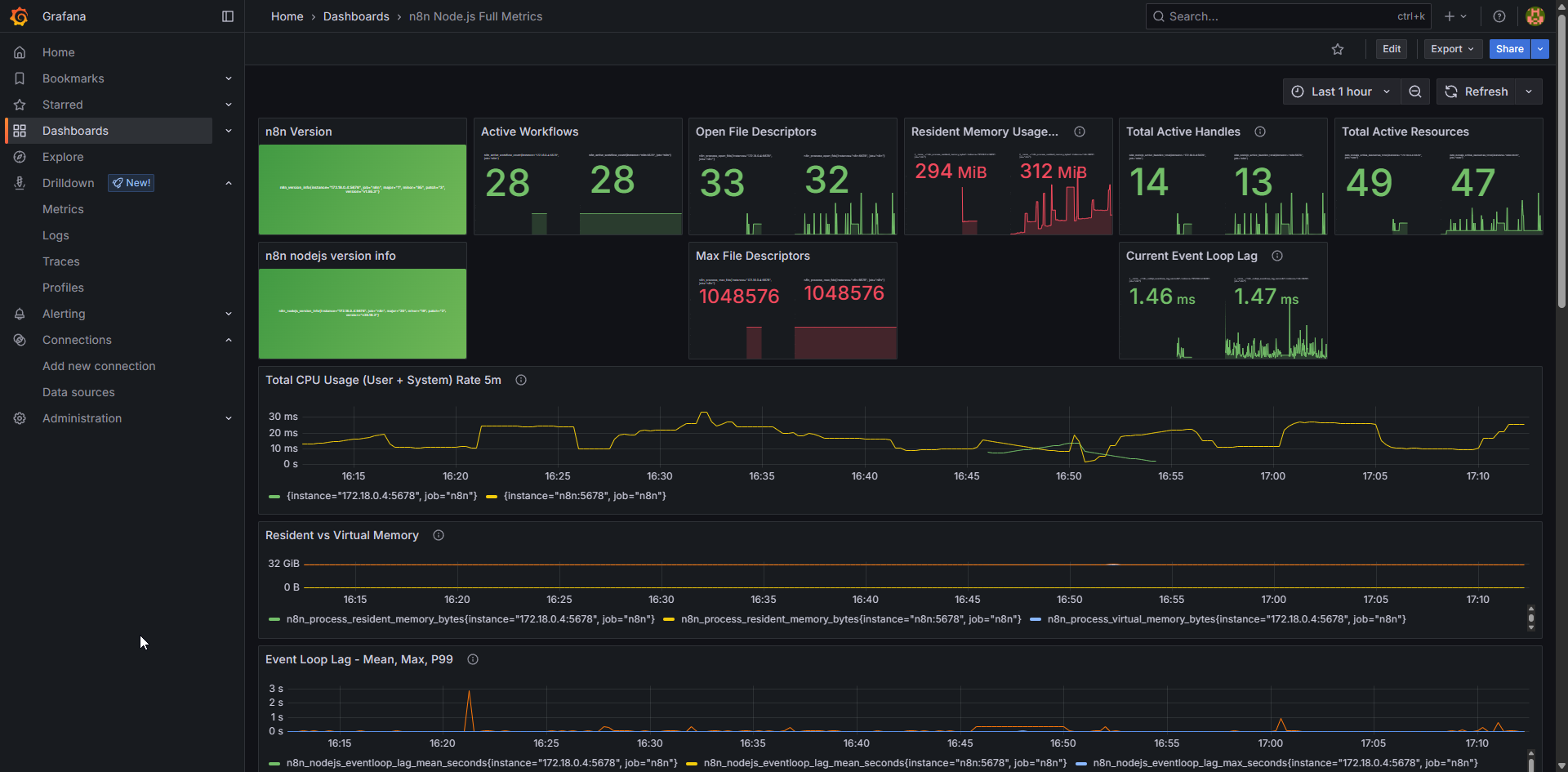Click the Drilldown icon in sidebar
The height and width of the screenshot is (772, 1568).
coord(20,183)
